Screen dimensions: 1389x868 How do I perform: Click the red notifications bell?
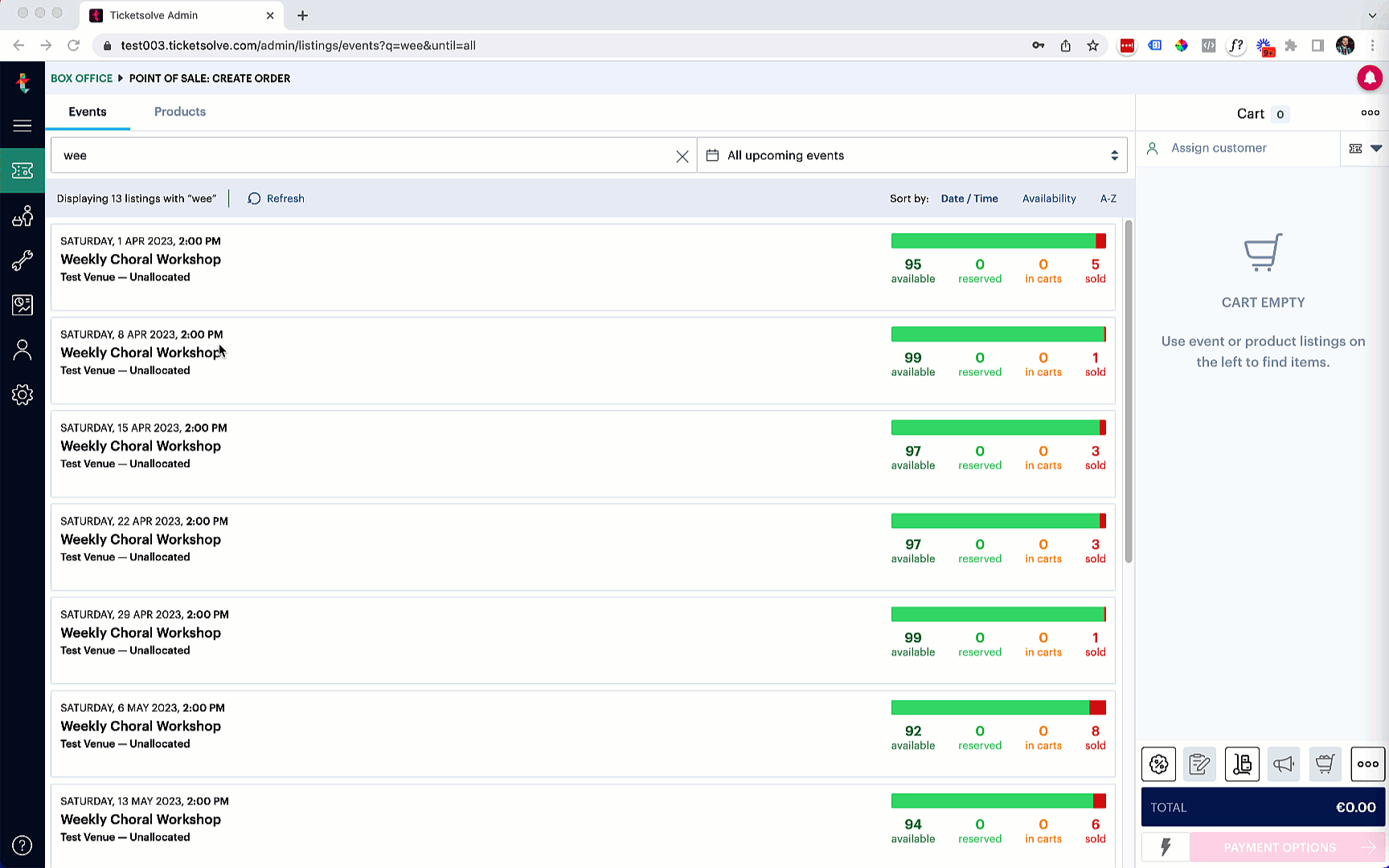coord(1370,78)
